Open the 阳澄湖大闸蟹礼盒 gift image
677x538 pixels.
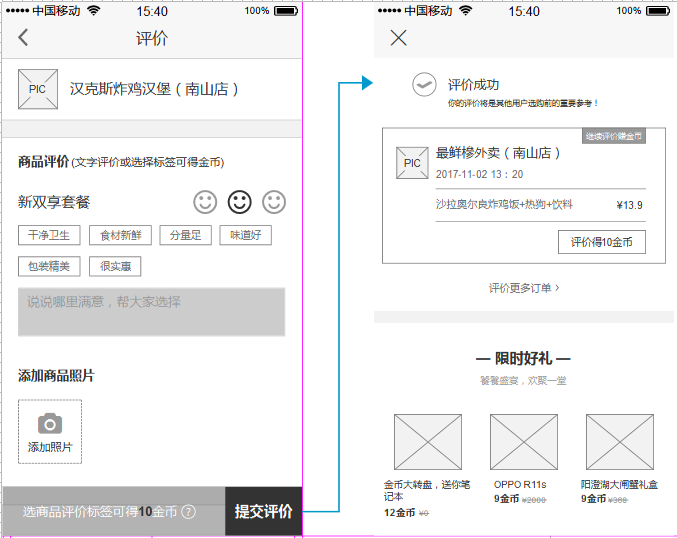[x=620, y=442]
